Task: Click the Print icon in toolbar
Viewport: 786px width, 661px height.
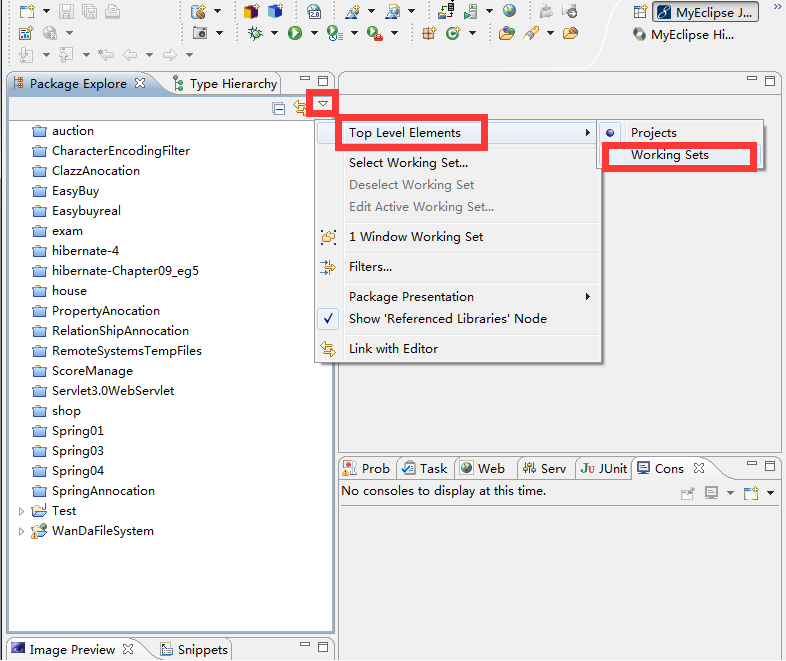Action: tap(112, 11)
